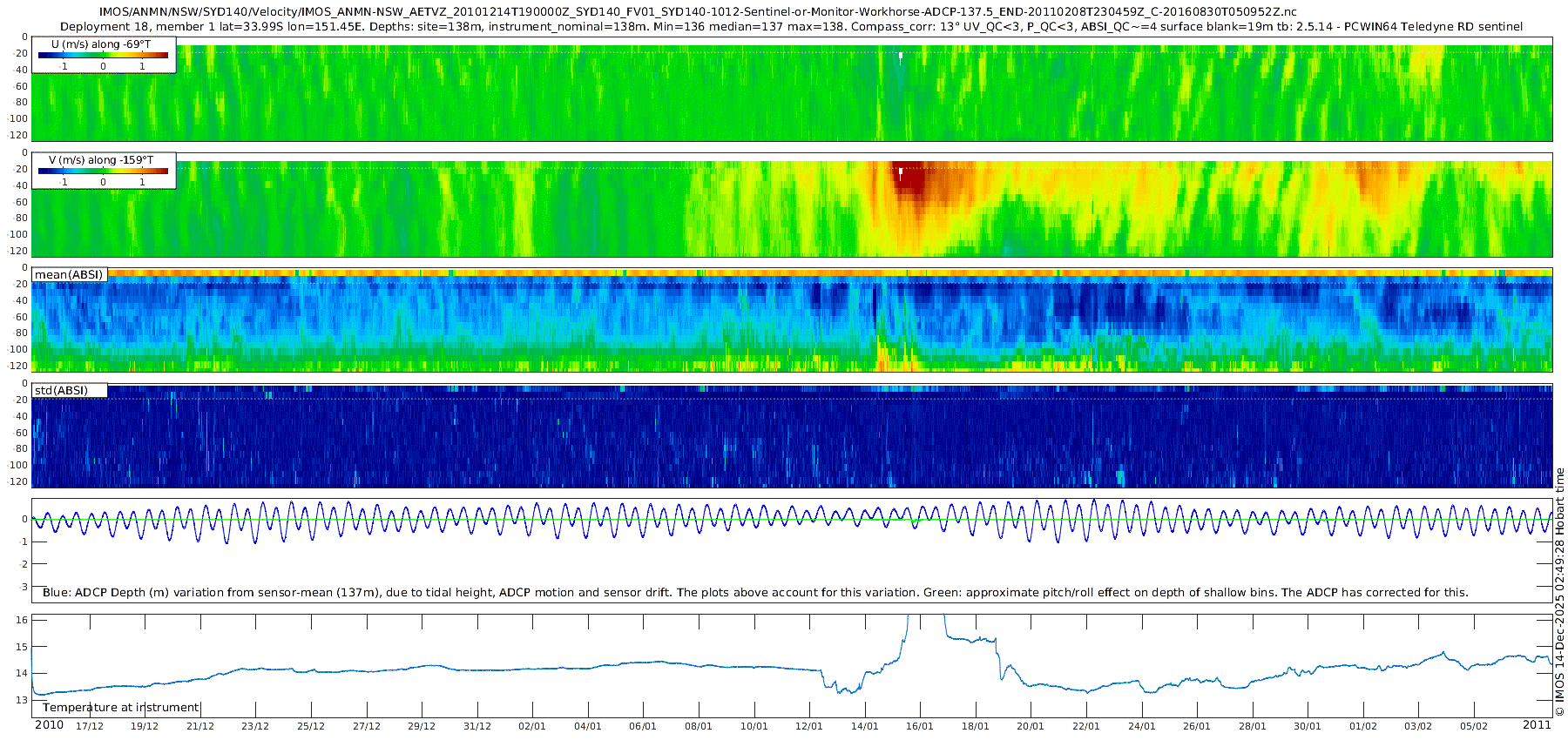Click the 2011 year label at axis end
The width and height of the screenshot is (1568, 740).
click(x=1537, y=724)
